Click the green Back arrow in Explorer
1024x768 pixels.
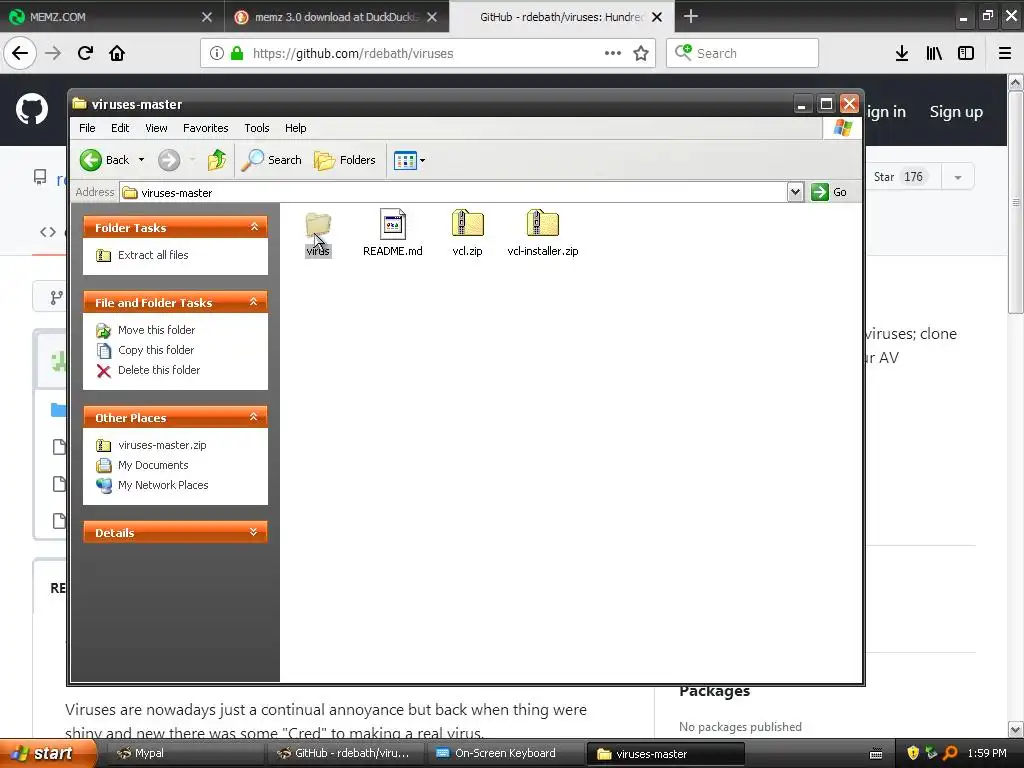91,160
